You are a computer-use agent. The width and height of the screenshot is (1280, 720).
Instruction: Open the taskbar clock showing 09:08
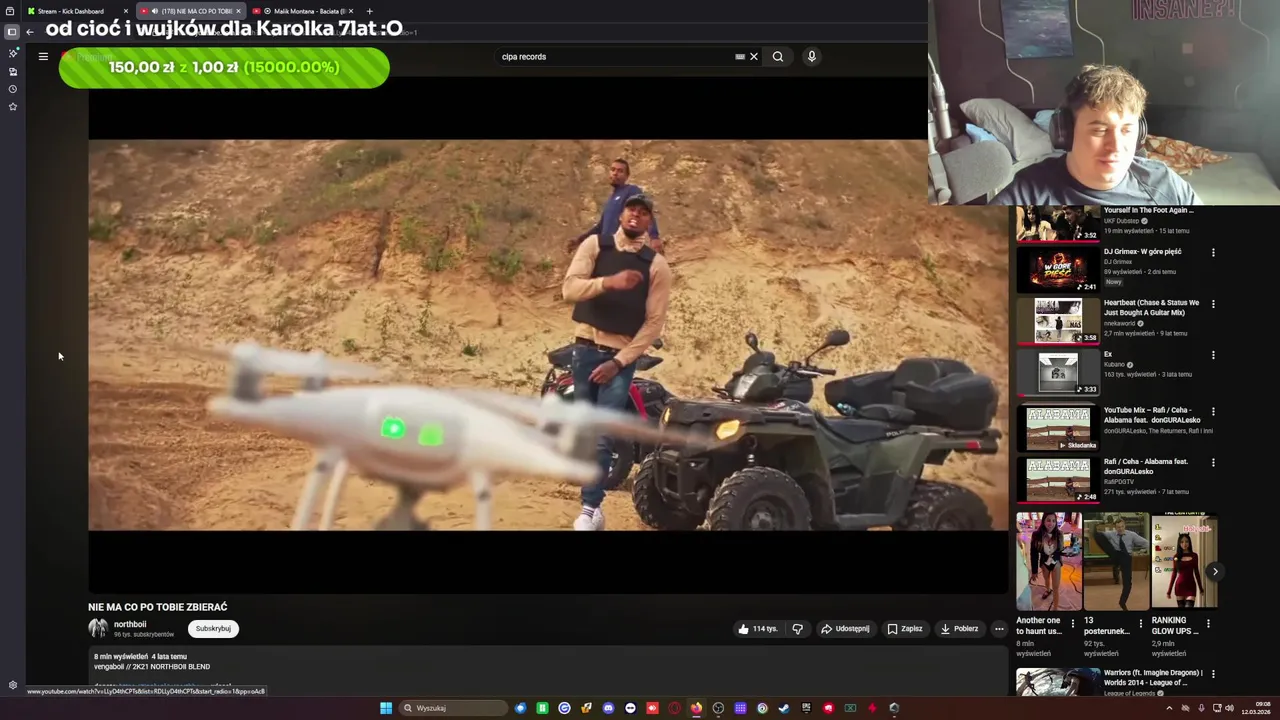click(1255, 708)
